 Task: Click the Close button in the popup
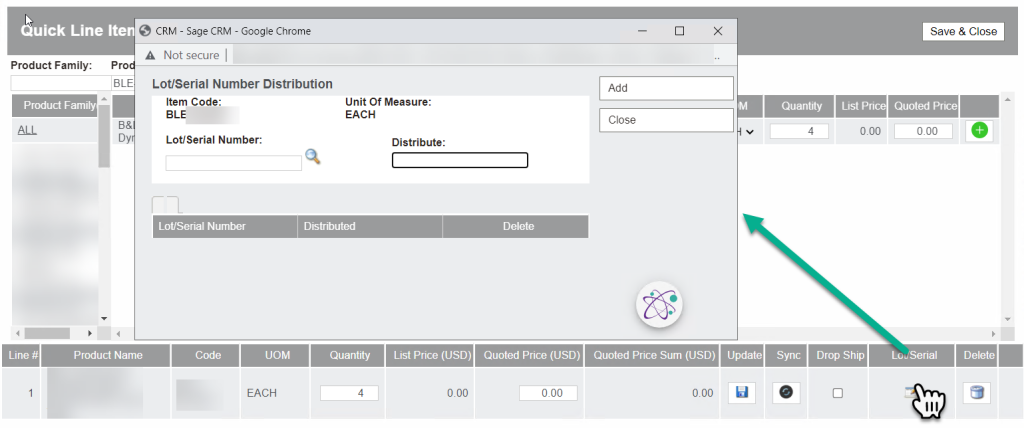coord(666,120)
